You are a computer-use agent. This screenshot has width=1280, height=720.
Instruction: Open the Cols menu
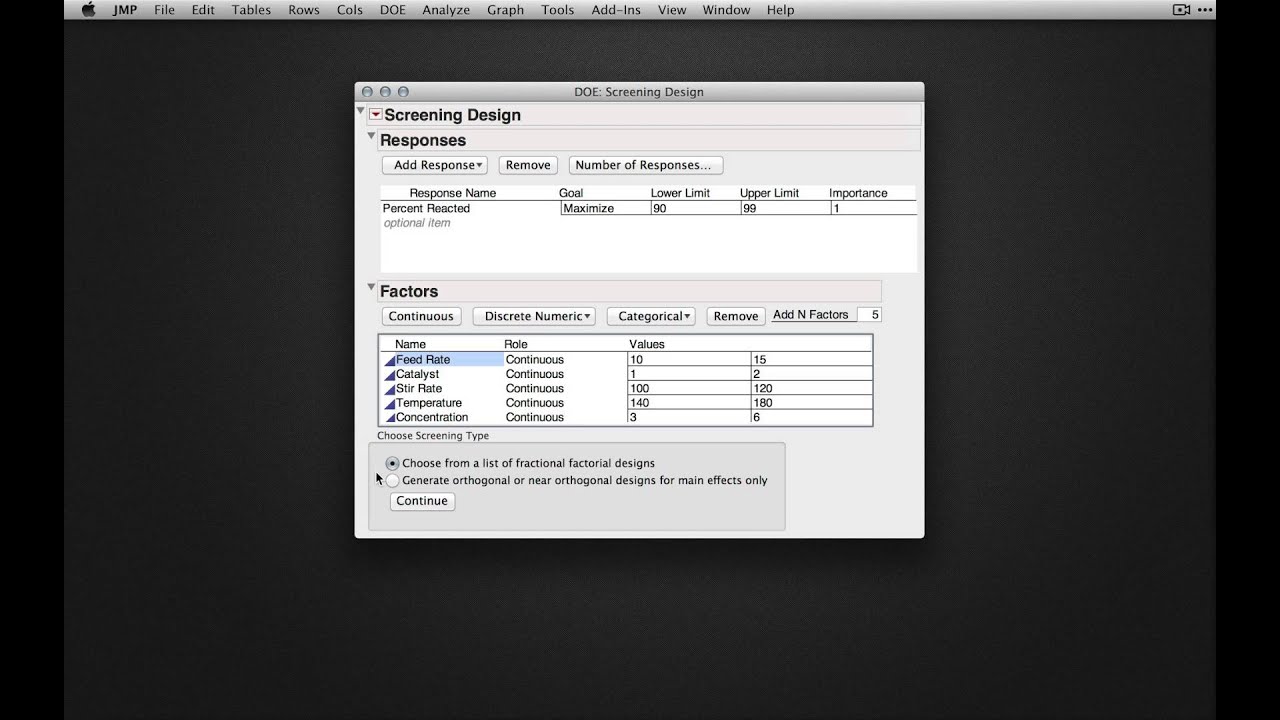coord(349,10)
